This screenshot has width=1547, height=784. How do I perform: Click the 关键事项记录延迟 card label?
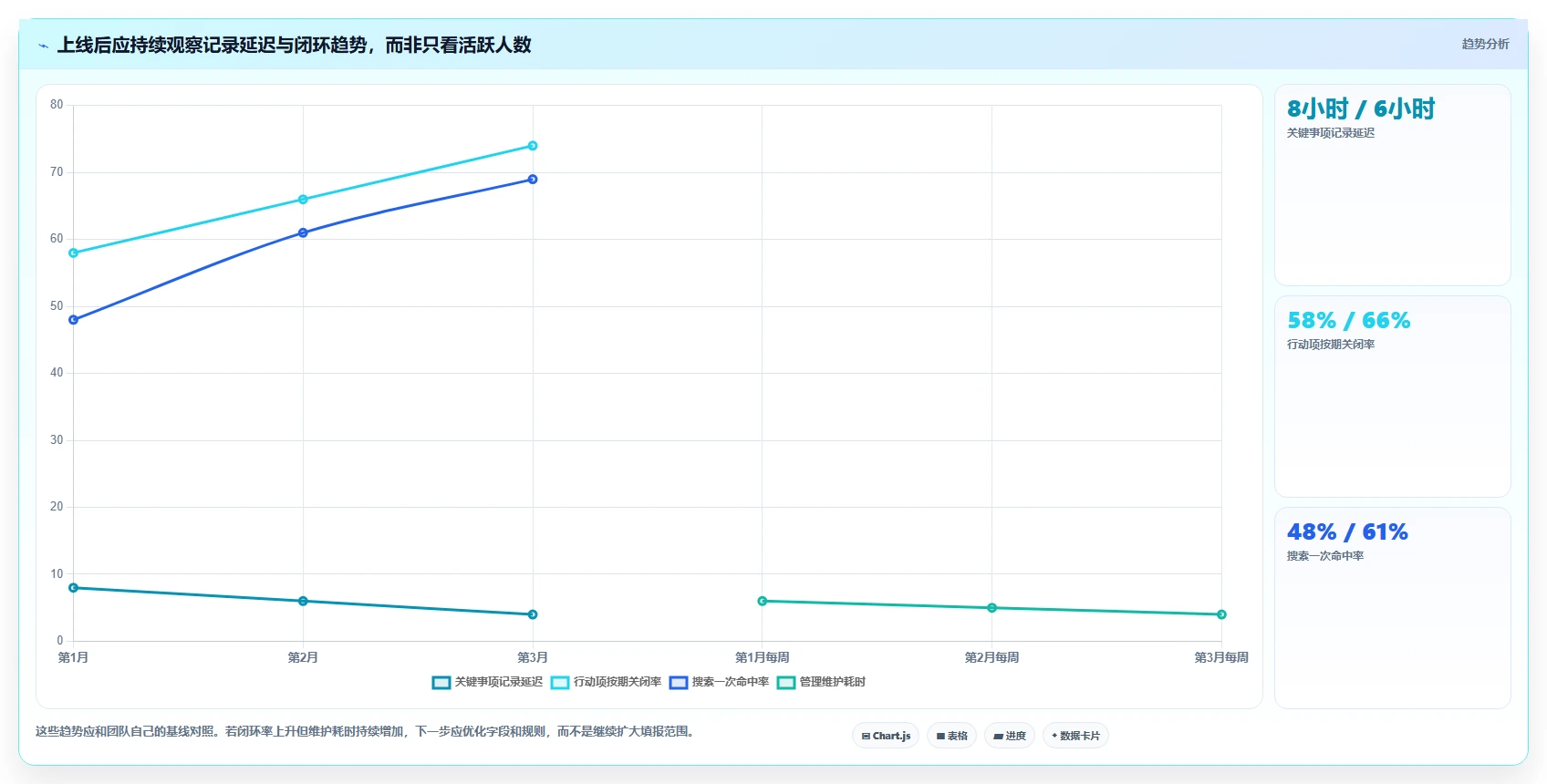1331,133
